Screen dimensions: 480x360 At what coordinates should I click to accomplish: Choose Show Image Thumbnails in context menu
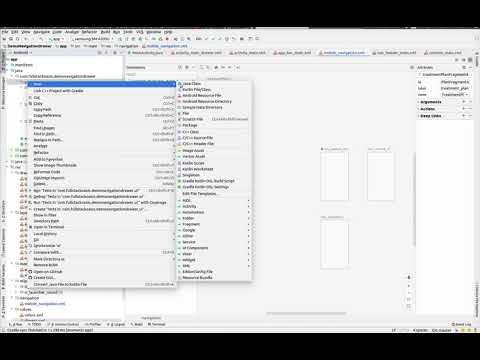point(101,165)
